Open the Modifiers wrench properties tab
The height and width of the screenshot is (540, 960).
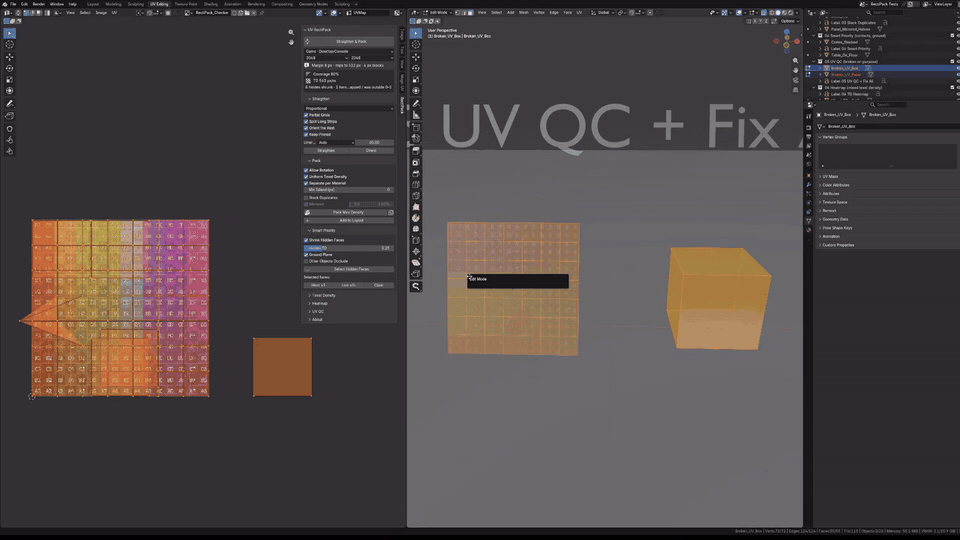click(x=809, y=184)
